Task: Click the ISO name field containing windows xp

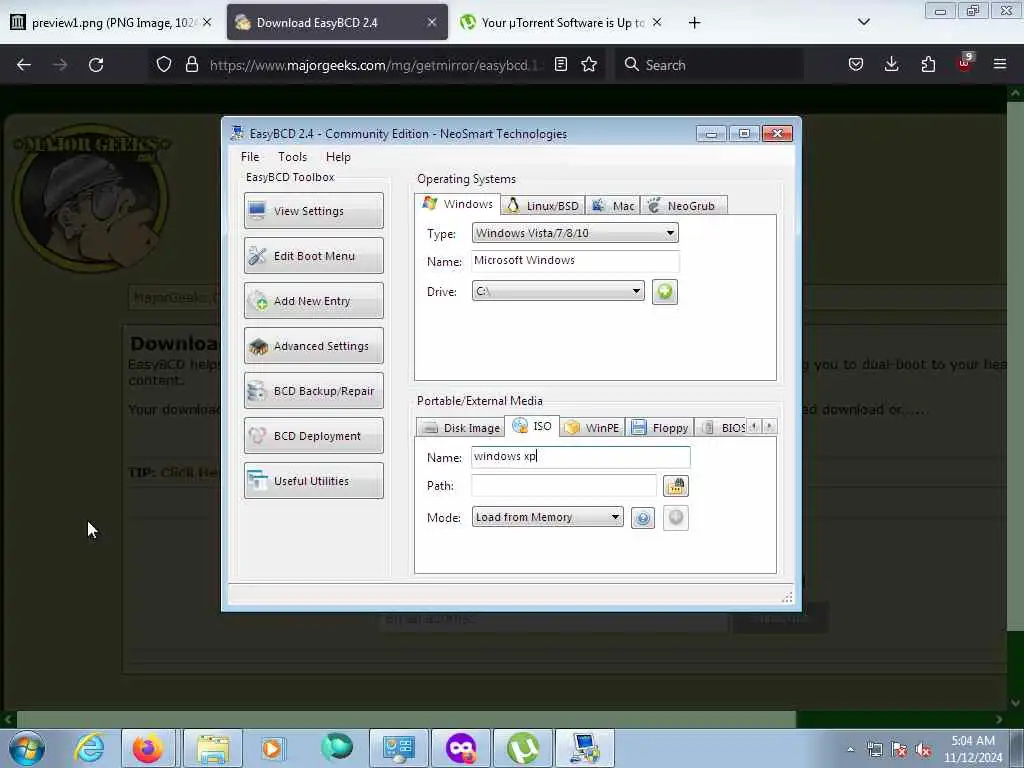Action: (581, 456)
